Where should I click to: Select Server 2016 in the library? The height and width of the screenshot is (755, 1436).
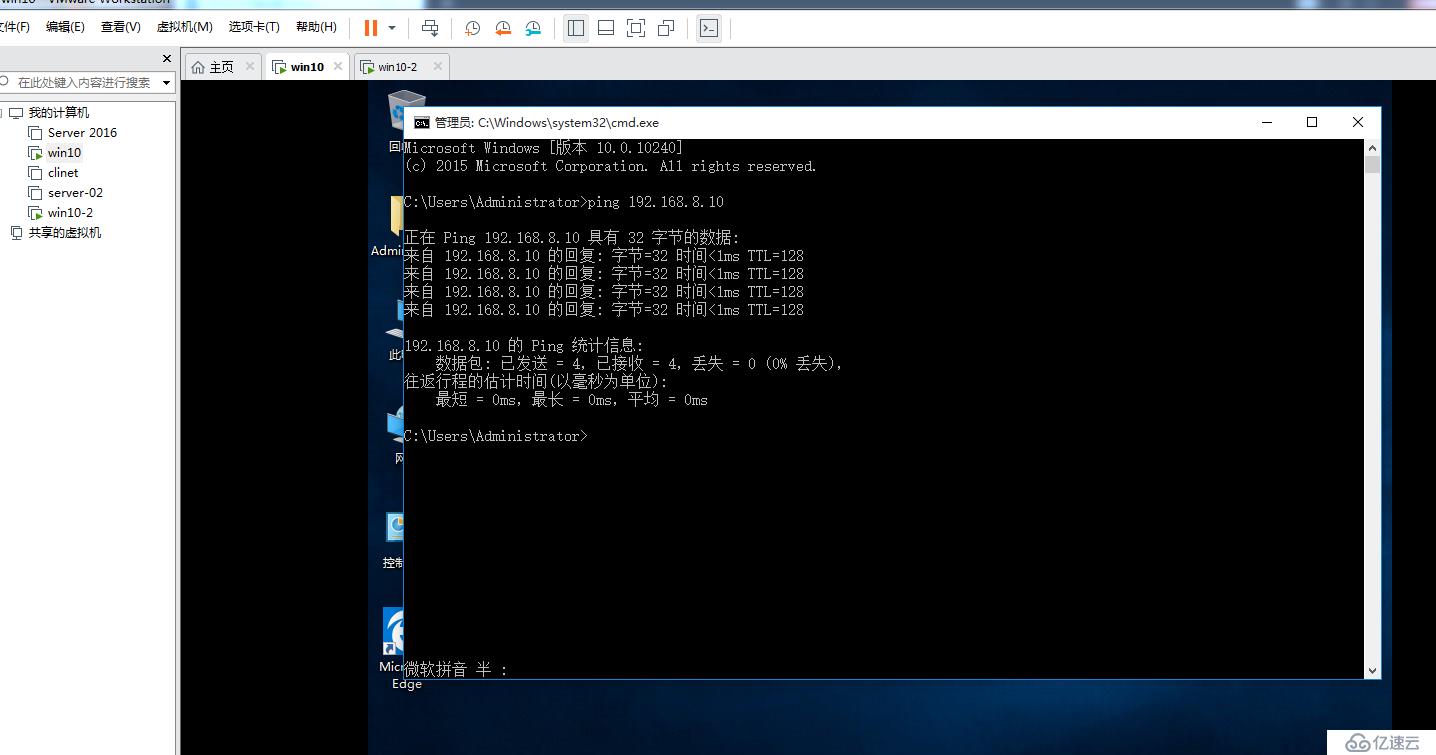click(82, 133)
